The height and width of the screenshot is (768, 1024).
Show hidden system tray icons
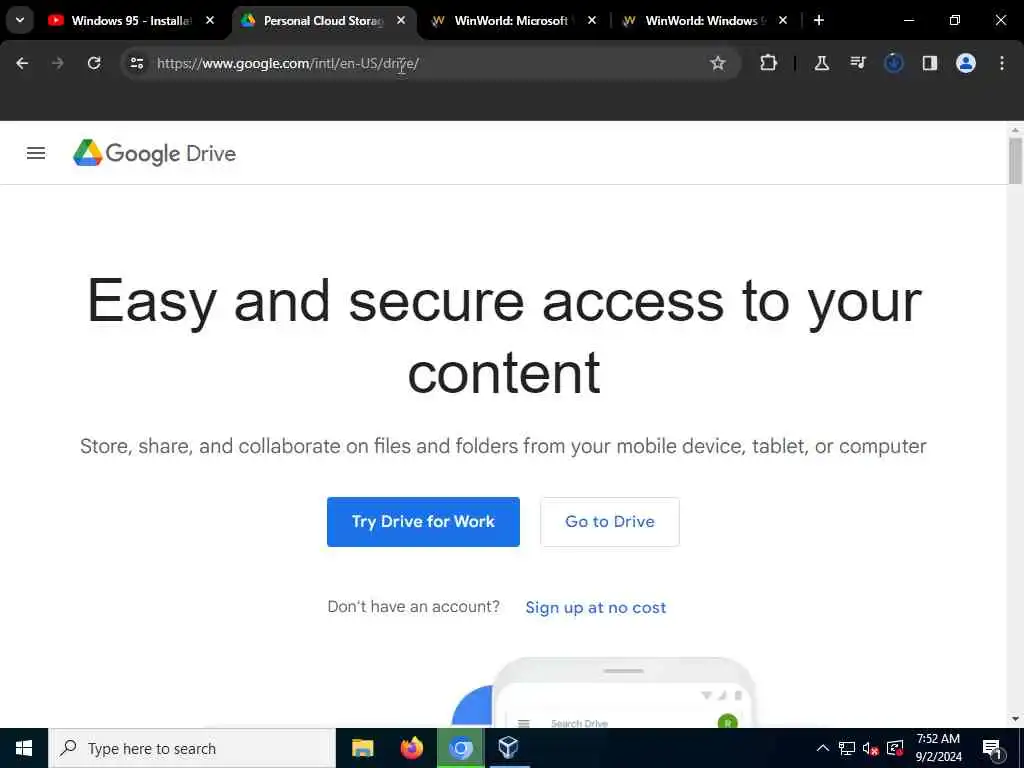[x=823, y=748]
